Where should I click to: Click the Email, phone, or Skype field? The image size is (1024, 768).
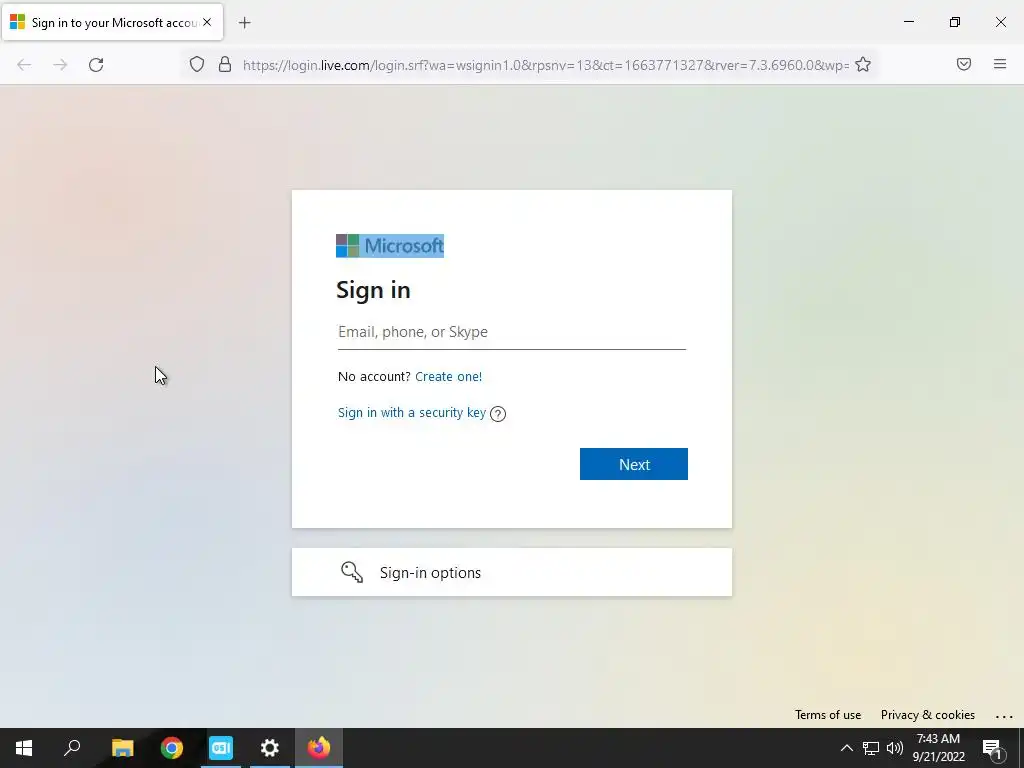tap(511, 332)
